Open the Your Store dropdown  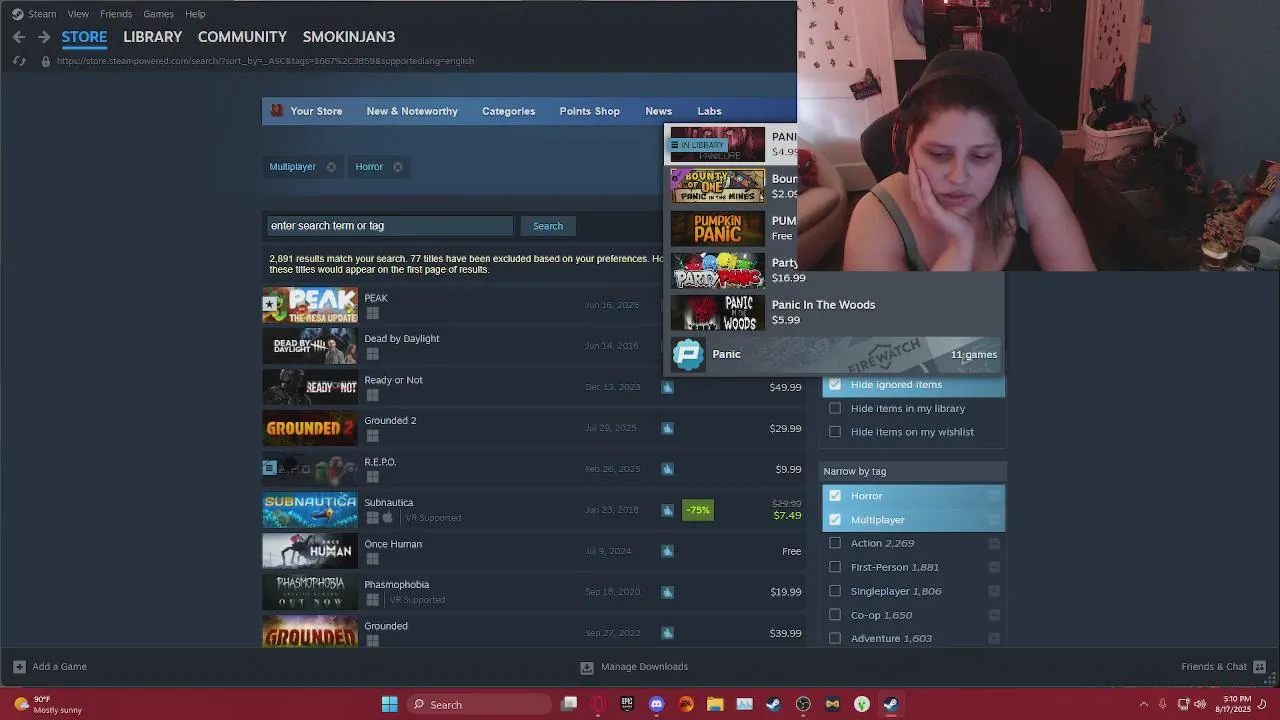coord(316,111)
